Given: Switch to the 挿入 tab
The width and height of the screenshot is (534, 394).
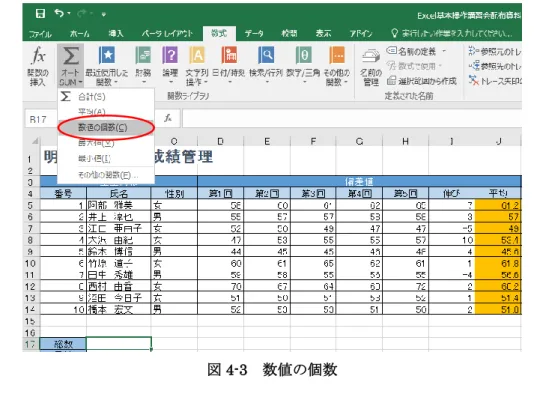Looking at the screenshot, I should (116, 33).
